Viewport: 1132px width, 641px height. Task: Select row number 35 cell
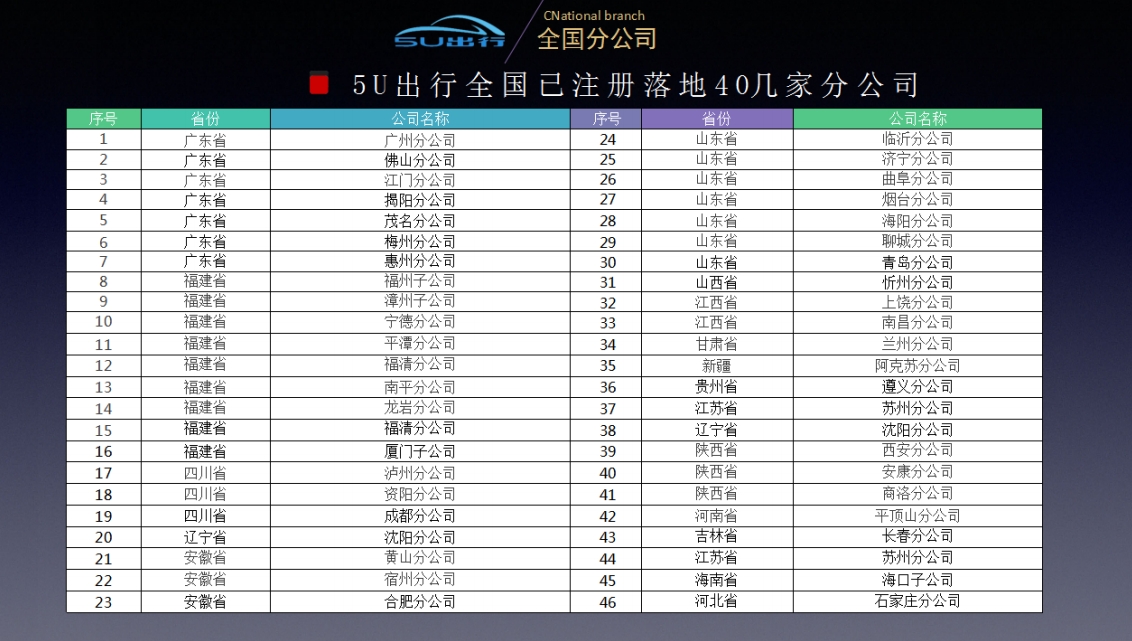[x=607, y=365]
